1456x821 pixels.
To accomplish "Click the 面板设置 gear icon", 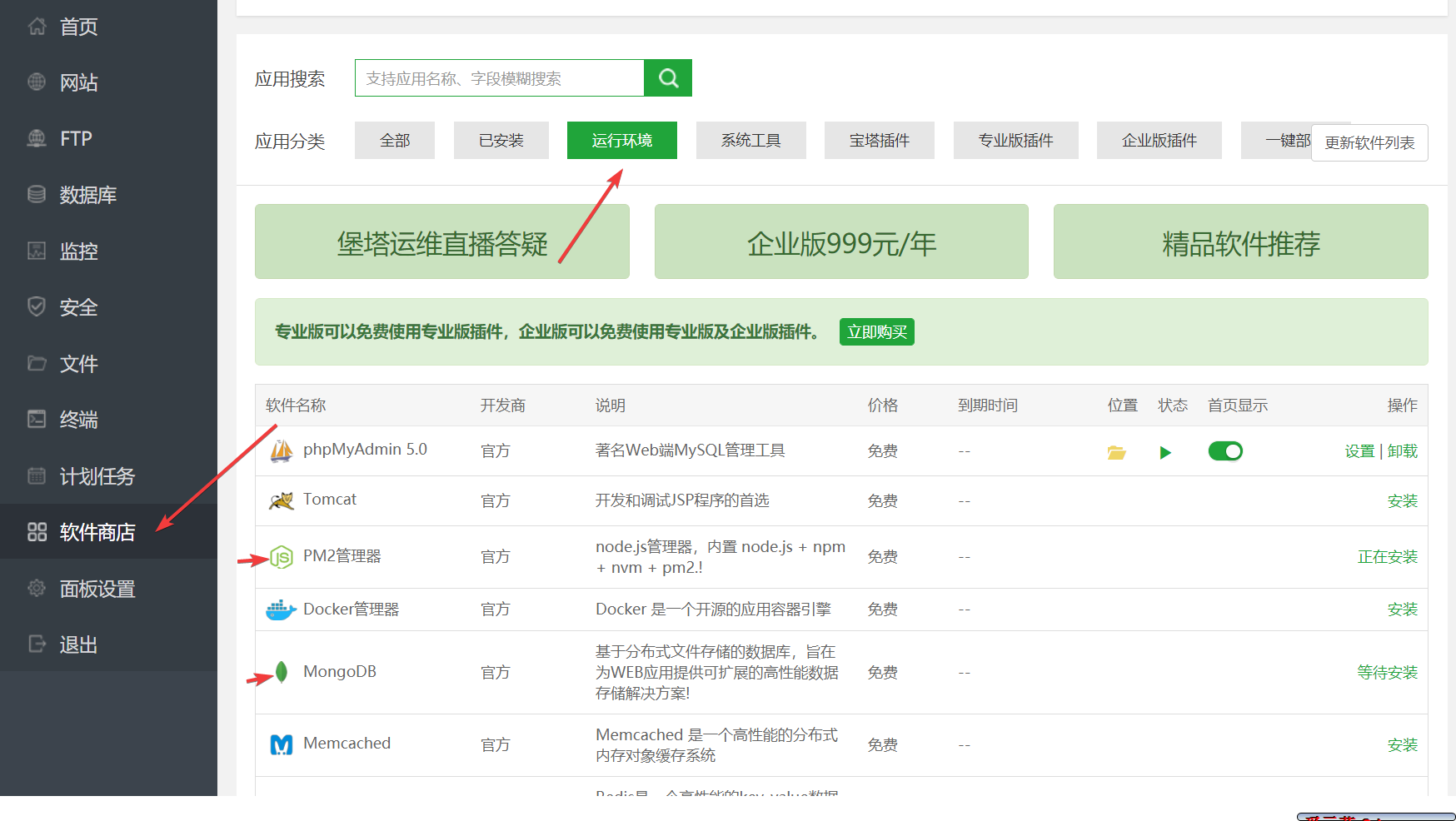I will coord(37,588).
